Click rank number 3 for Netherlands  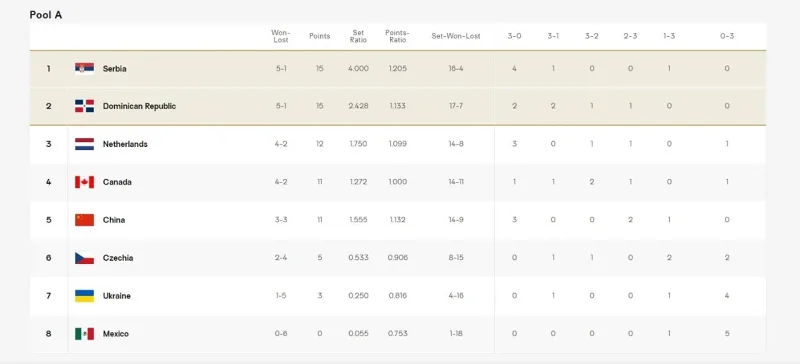[x=48, y=144]
